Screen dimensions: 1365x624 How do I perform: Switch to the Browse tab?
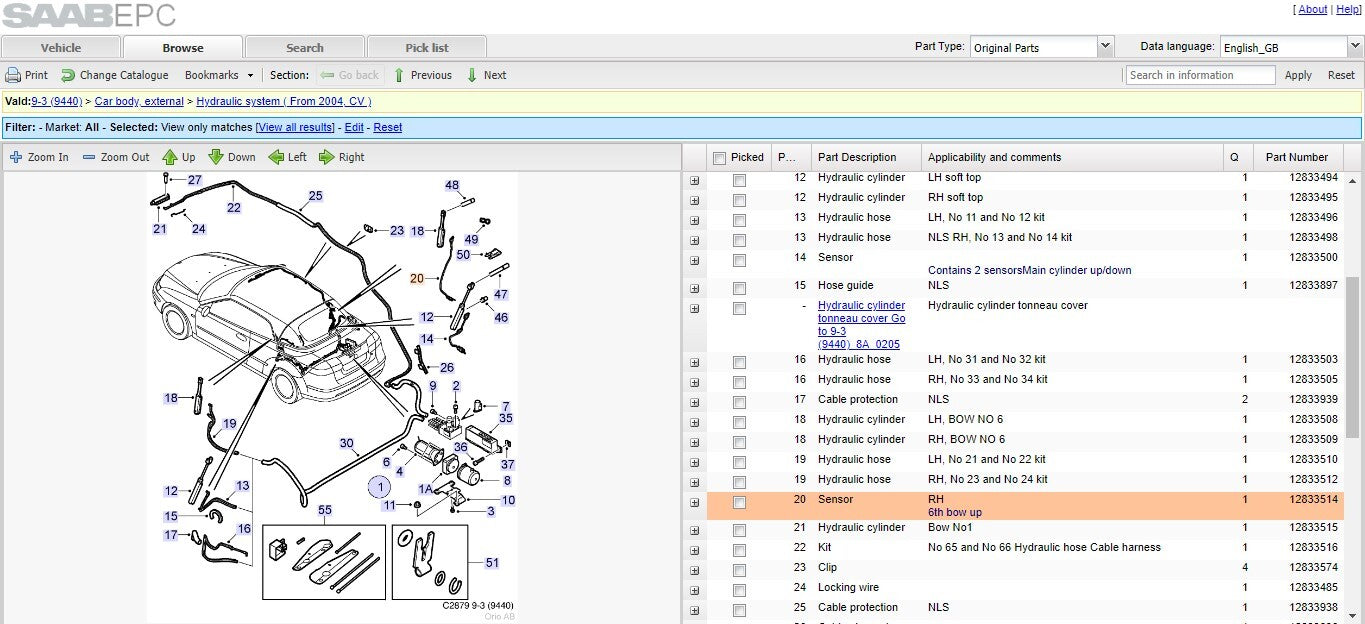183,47
